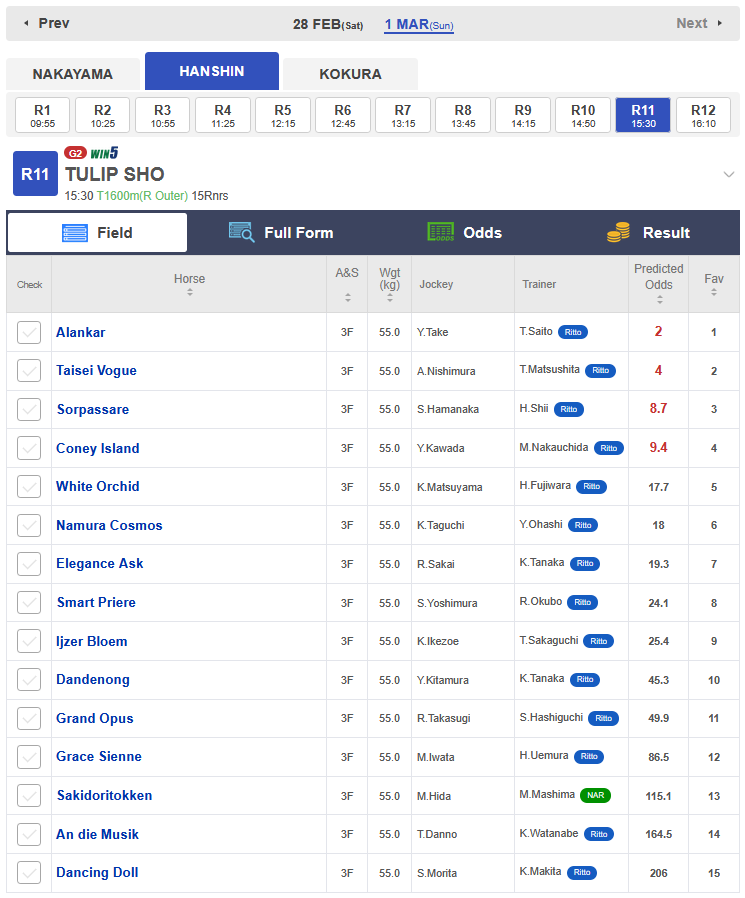This screenshot has height=898, width=745.
Task: Check the box for Sorpassare
Action: tap(29, 409)
